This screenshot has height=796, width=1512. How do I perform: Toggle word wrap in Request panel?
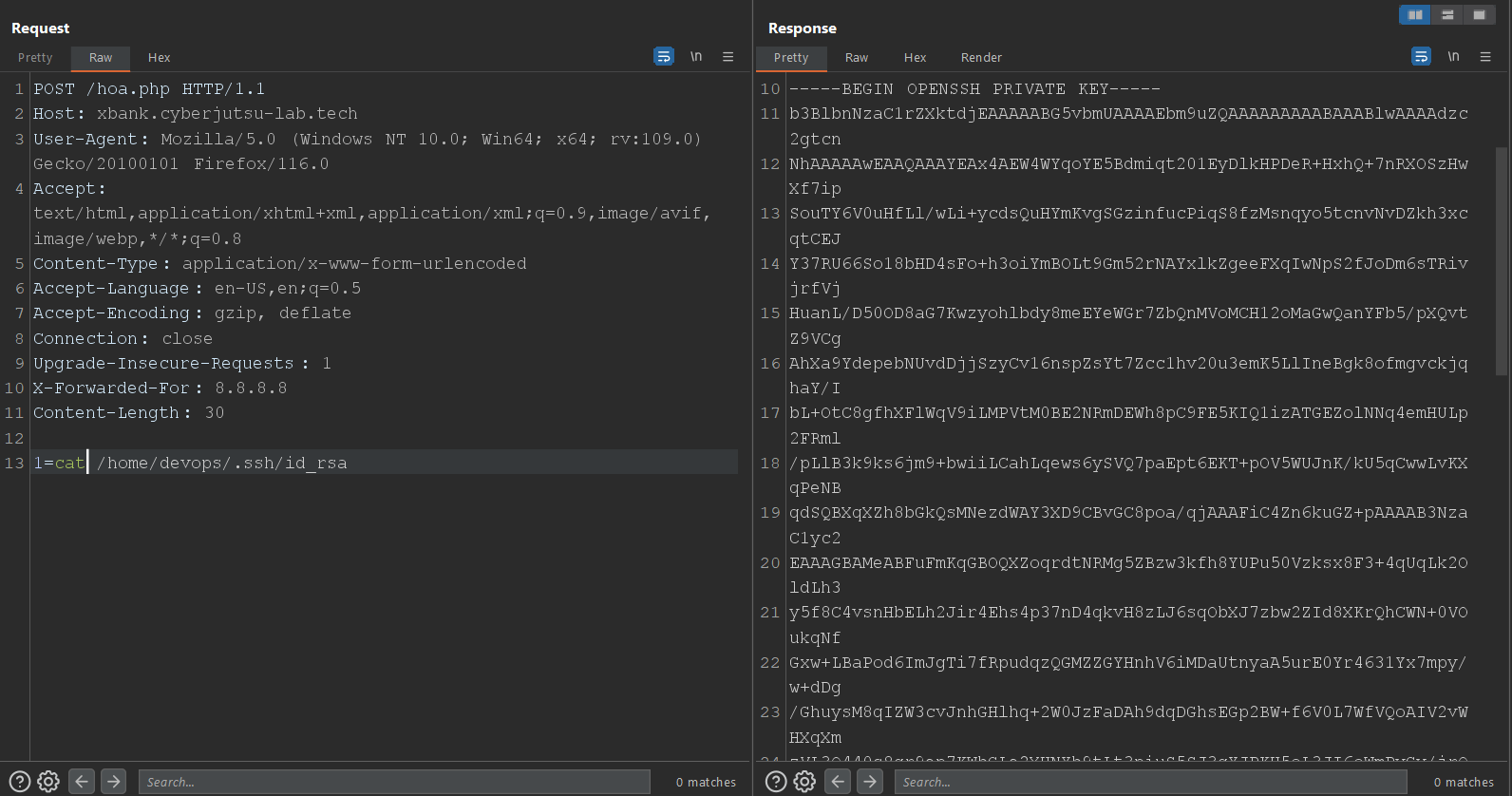[664, 57]
